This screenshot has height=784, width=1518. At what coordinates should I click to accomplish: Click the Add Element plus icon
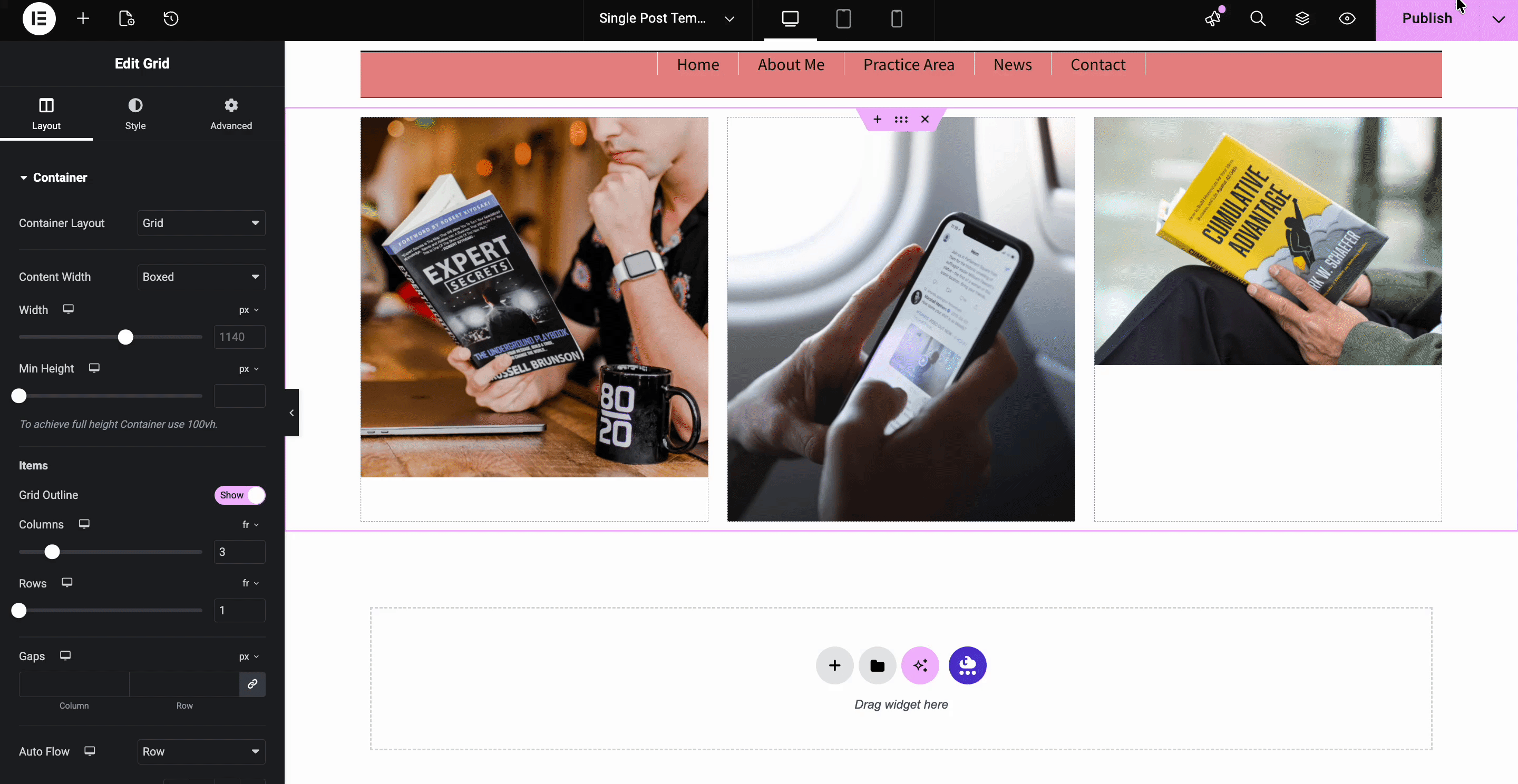pos(83,19)
